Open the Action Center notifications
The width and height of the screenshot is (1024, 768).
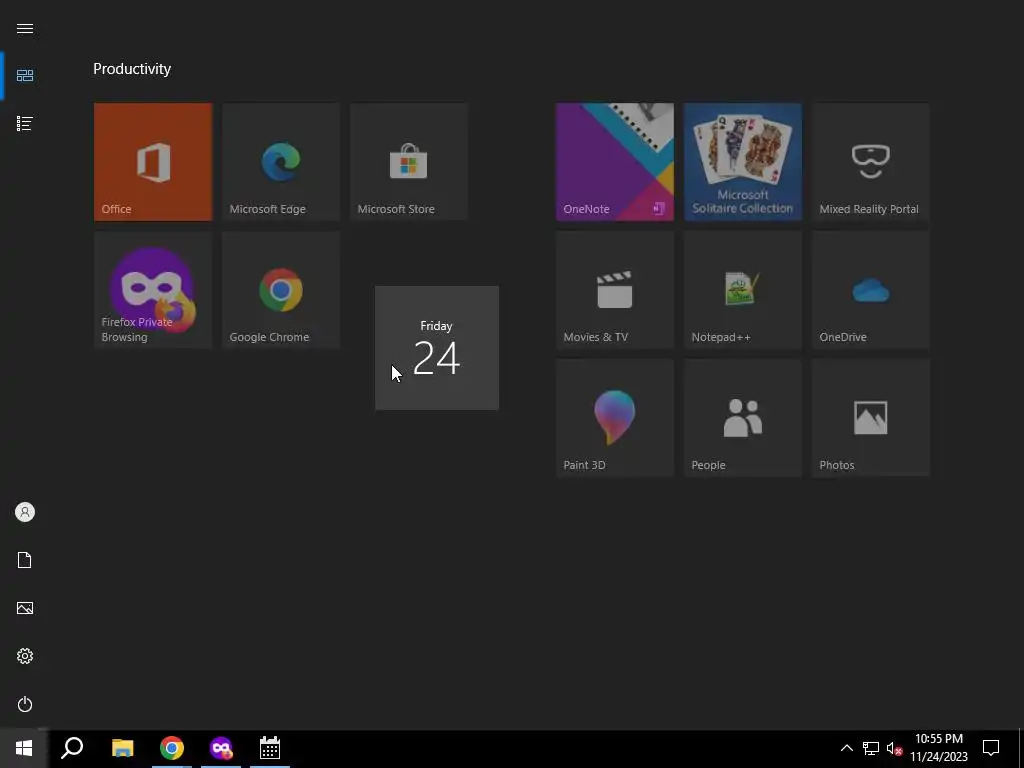(991, 748)
